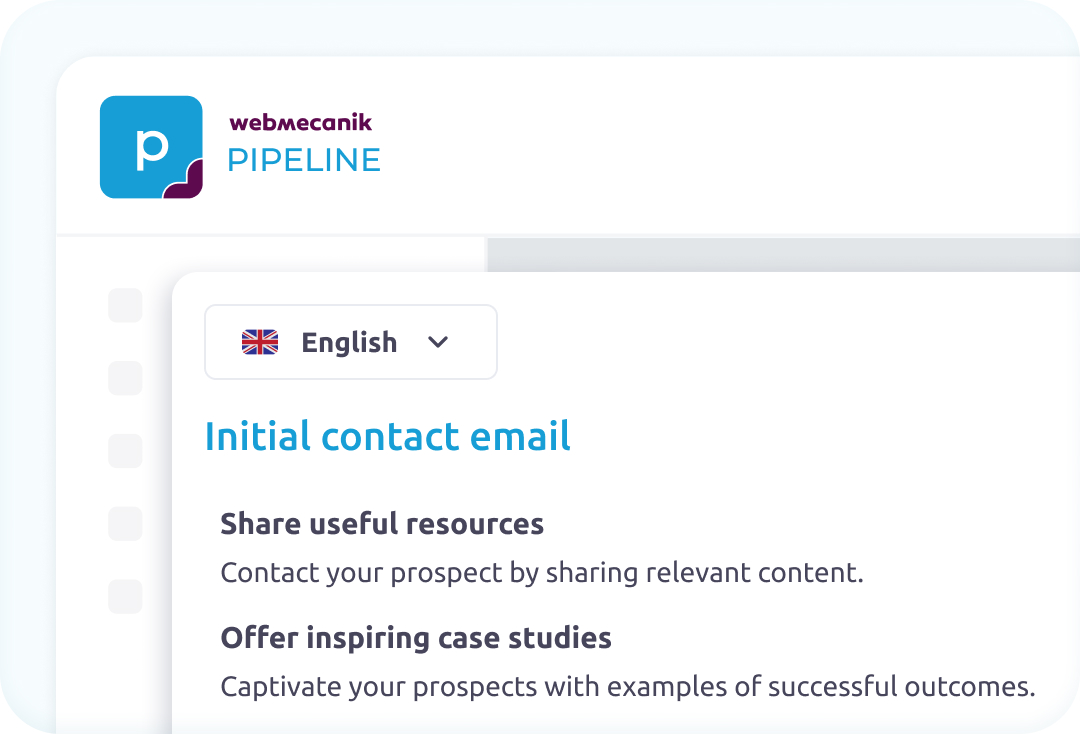Open the 'Initial contact email' heading
Viewport: 1080px width, 734px height.
[x=387, y=437]
